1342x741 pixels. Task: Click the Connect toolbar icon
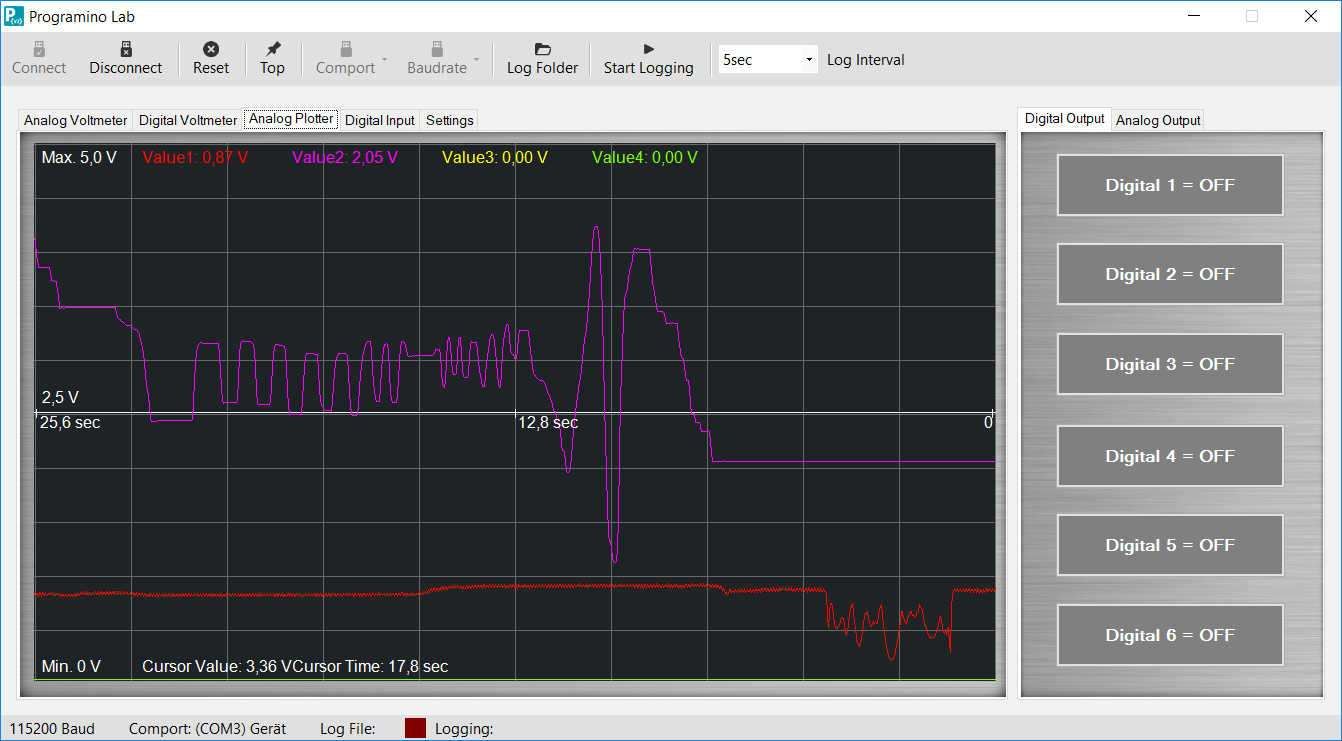tap(38, 57)
